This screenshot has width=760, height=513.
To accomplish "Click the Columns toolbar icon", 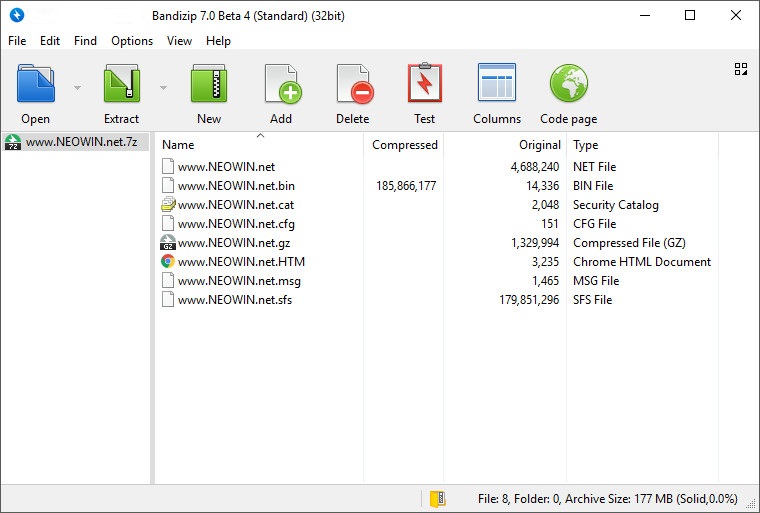I will (x=497, y=82).
